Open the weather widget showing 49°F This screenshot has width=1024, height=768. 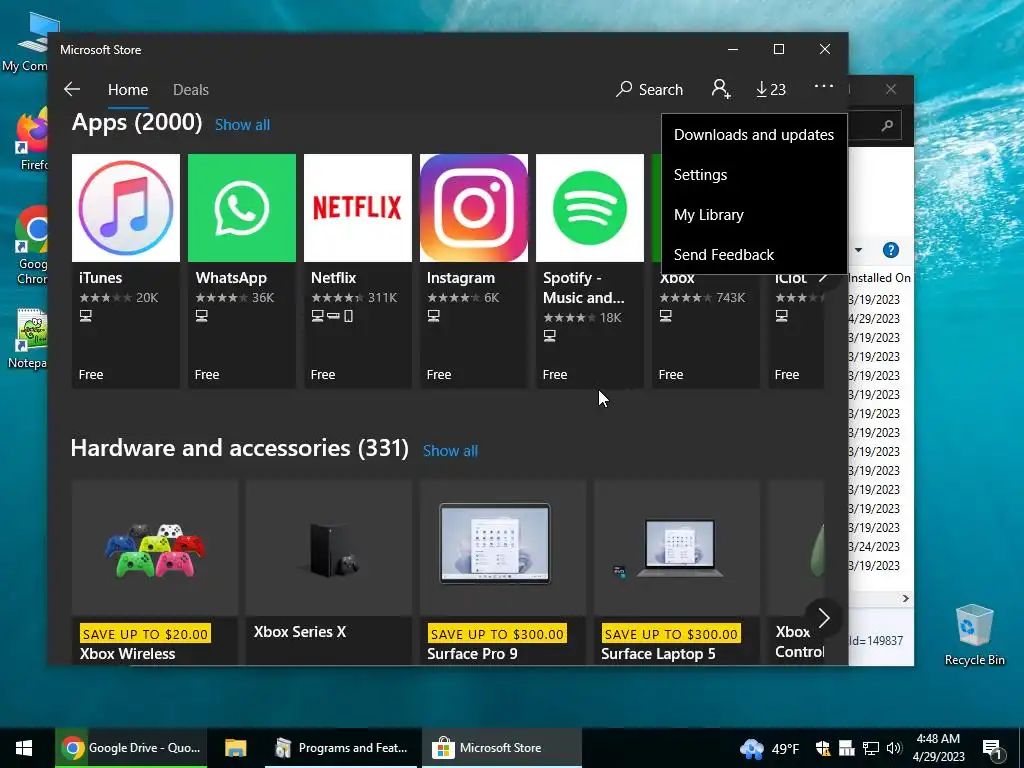pos(769,748)
